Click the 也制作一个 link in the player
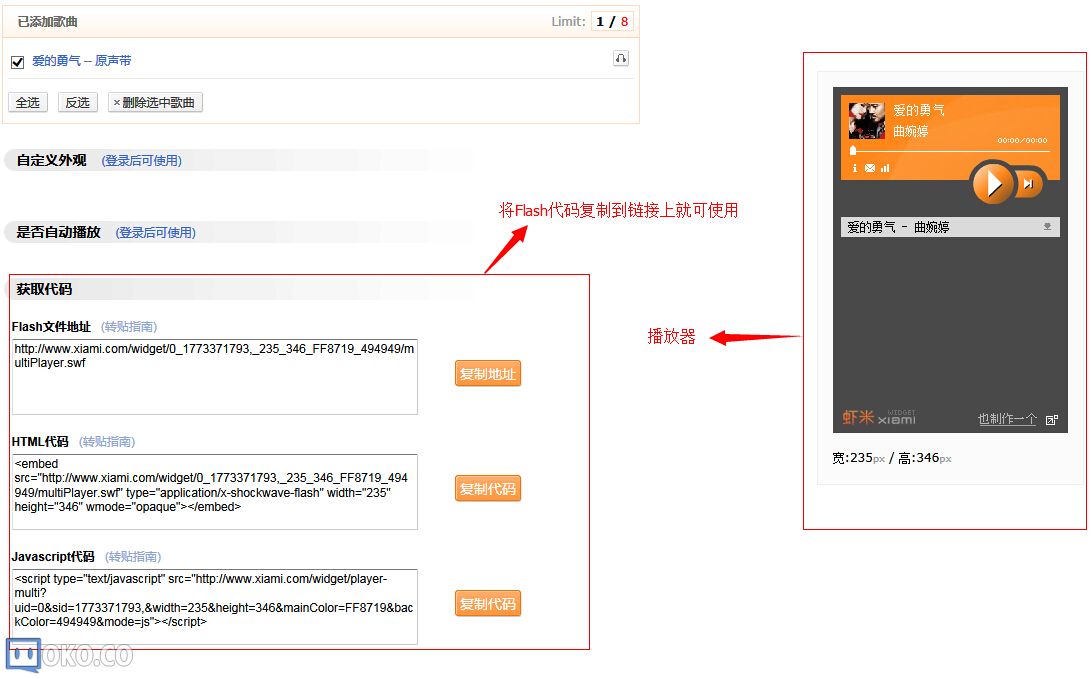Screen dimensions: 1091x679 (1007, 419)
